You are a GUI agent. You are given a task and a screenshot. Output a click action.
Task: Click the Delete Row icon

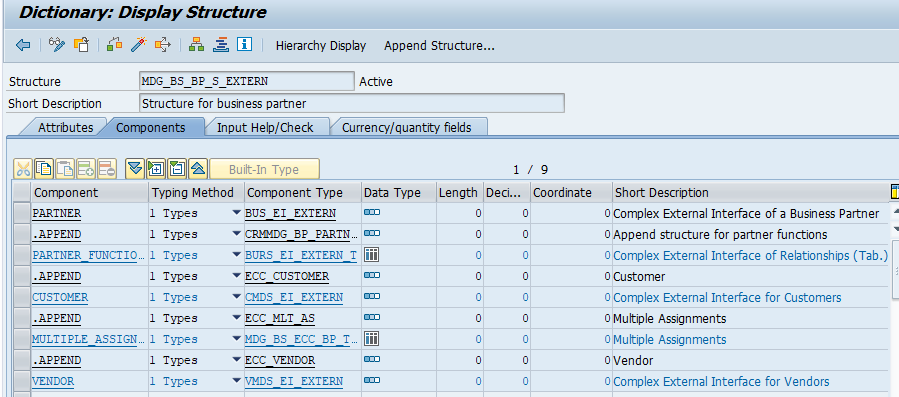pyautogui.click(x=107, y=169)
